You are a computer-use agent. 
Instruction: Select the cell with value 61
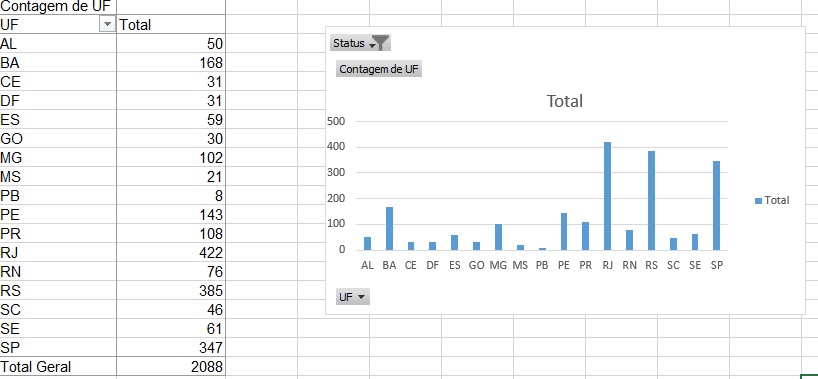coord(171,328)
